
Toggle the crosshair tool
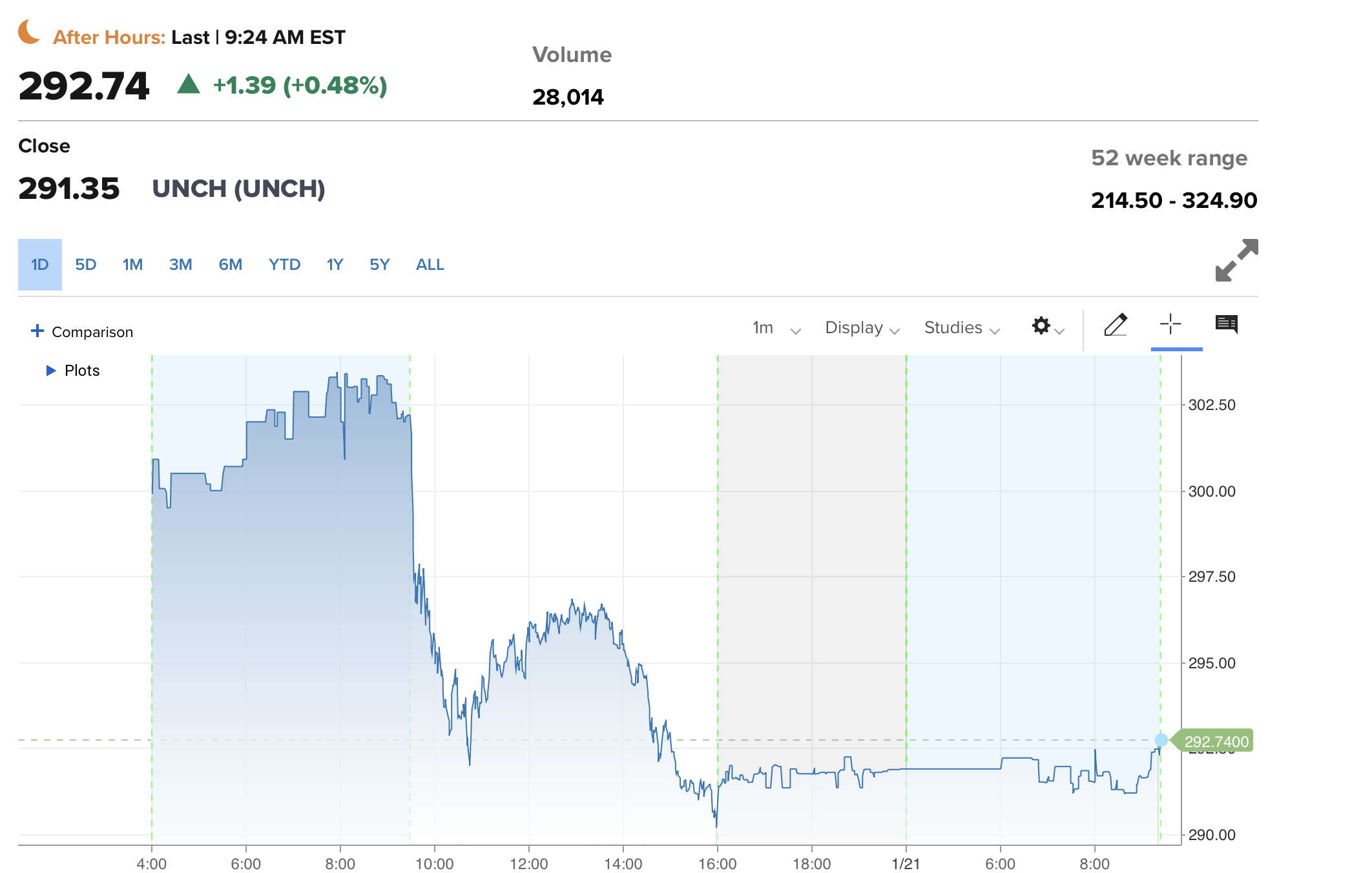[x=1170, y=324]
